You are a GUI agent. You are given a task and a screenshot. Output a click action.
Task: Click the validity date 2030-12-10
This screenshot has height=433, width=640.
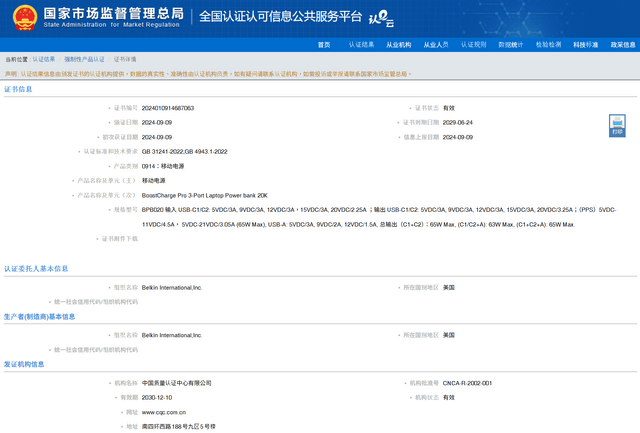[x=157, y=397]
